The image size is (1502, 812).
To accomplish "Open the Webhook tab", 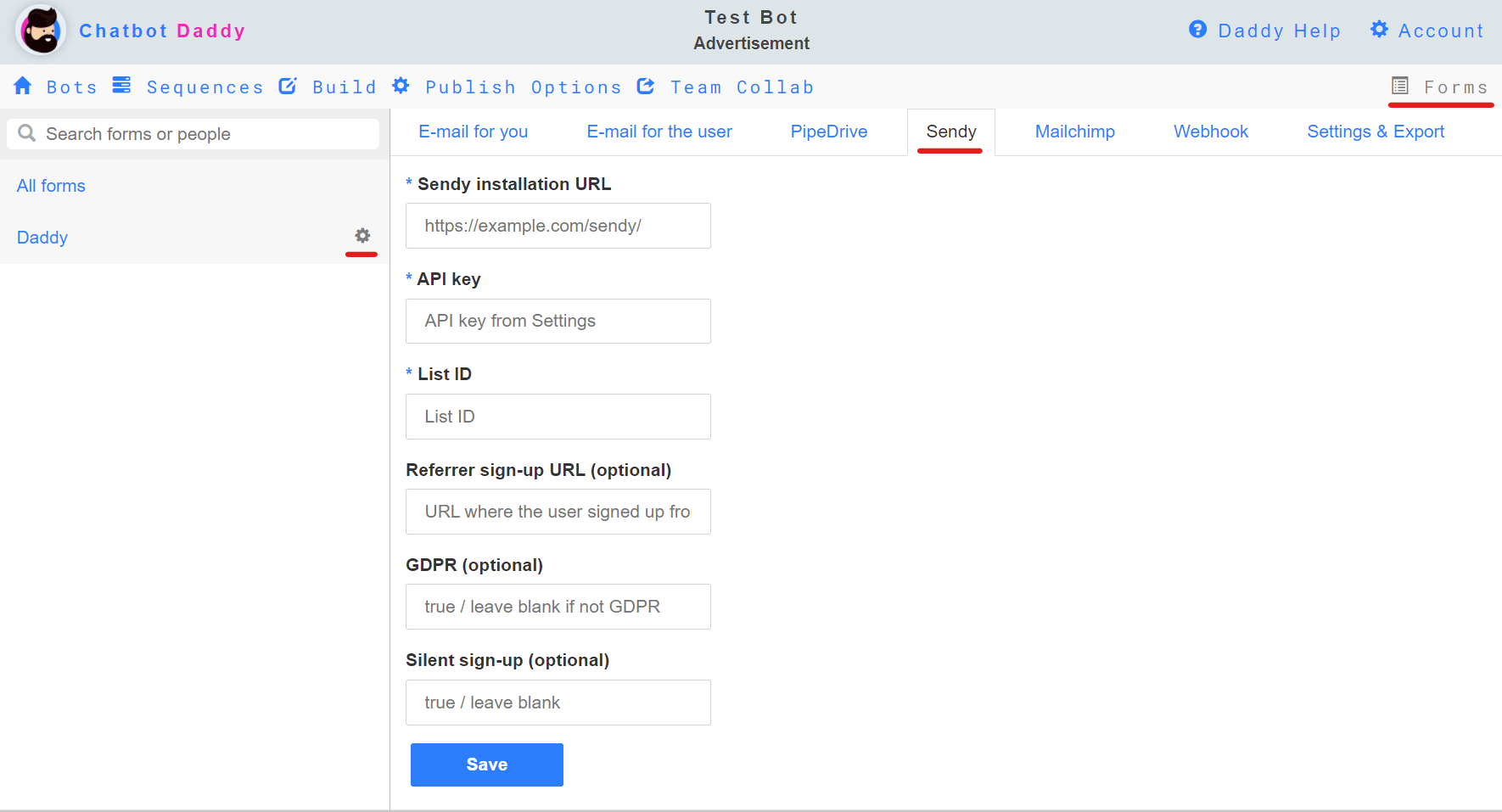I will 1211,132.
